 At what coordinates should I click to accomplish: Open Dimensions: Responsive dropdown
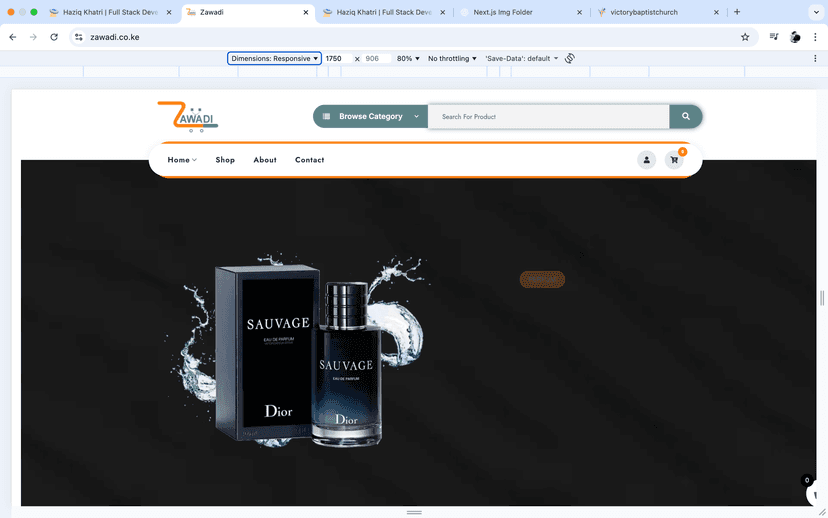pos(274,58)
